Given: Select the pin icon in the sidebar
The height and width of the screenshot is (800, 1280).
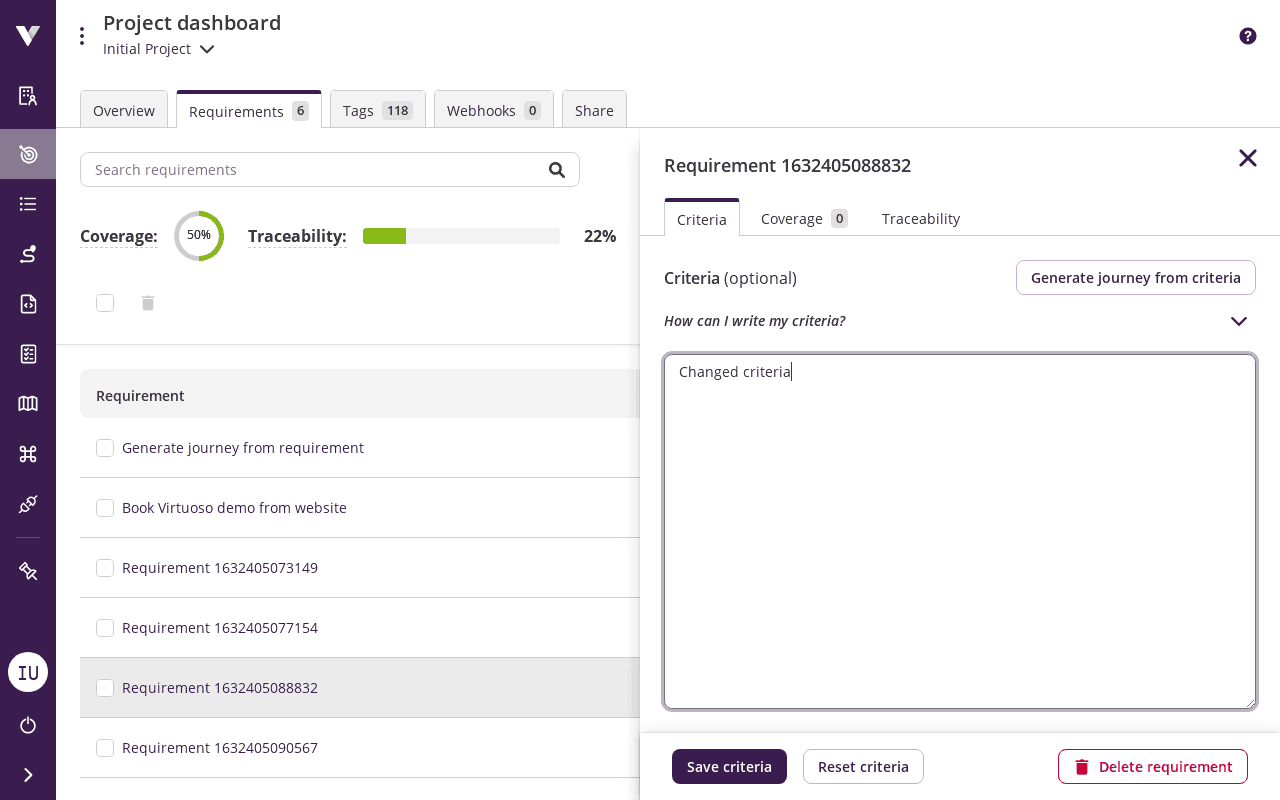Looking at the screenshot, I should click(x=28, y=571).
